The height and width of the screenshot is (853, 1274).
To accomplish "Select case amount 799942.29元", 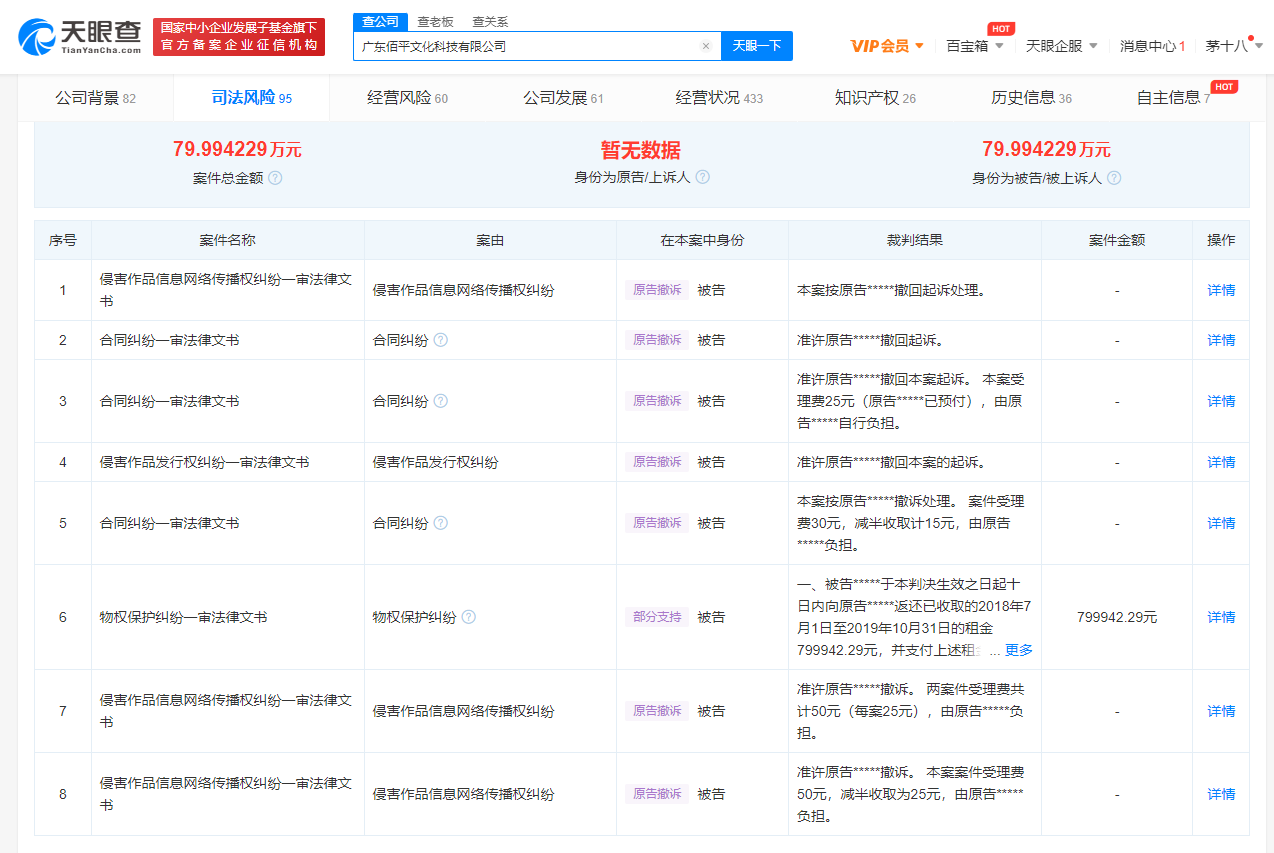I will [x=1117, y=617].
